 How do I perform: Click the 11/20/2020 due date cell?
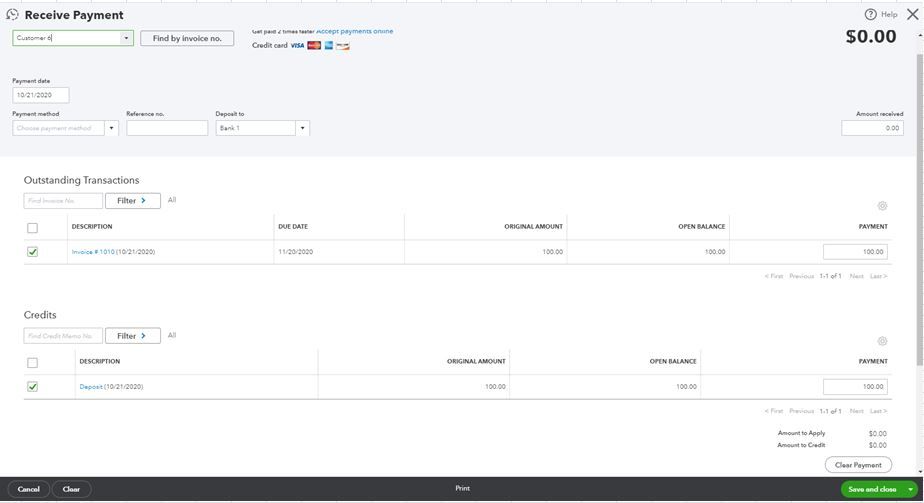295,252
